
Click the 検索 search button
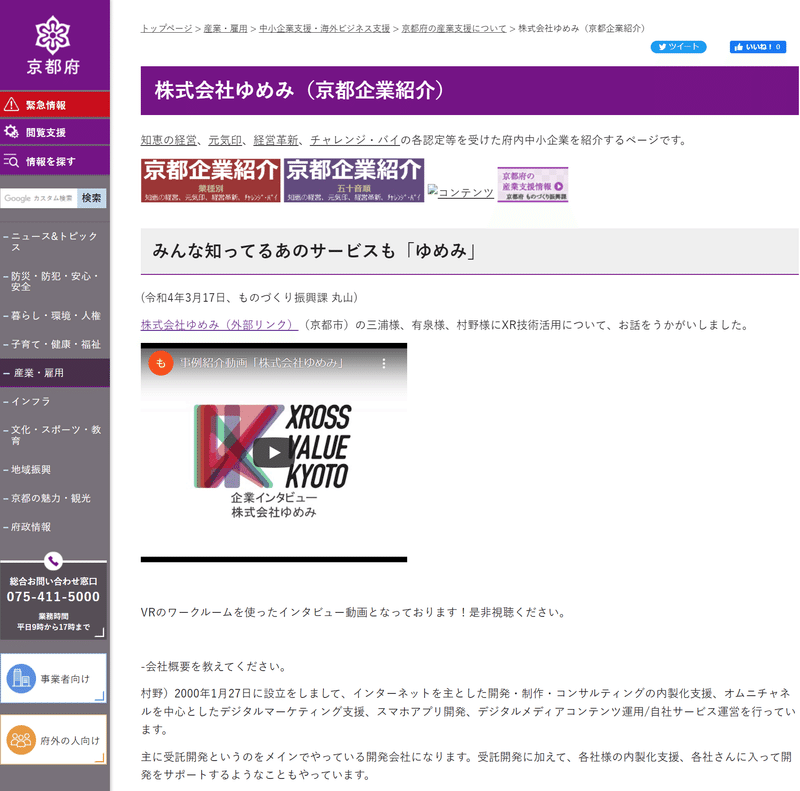(91, 198)
